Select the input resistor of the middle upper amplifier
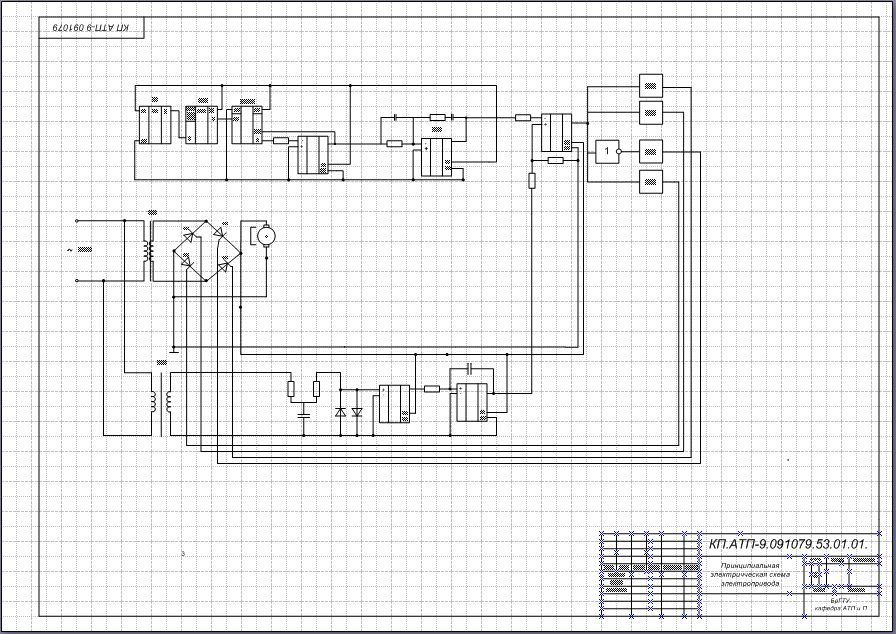Screen dimensions: 896x634 (394, 143)
